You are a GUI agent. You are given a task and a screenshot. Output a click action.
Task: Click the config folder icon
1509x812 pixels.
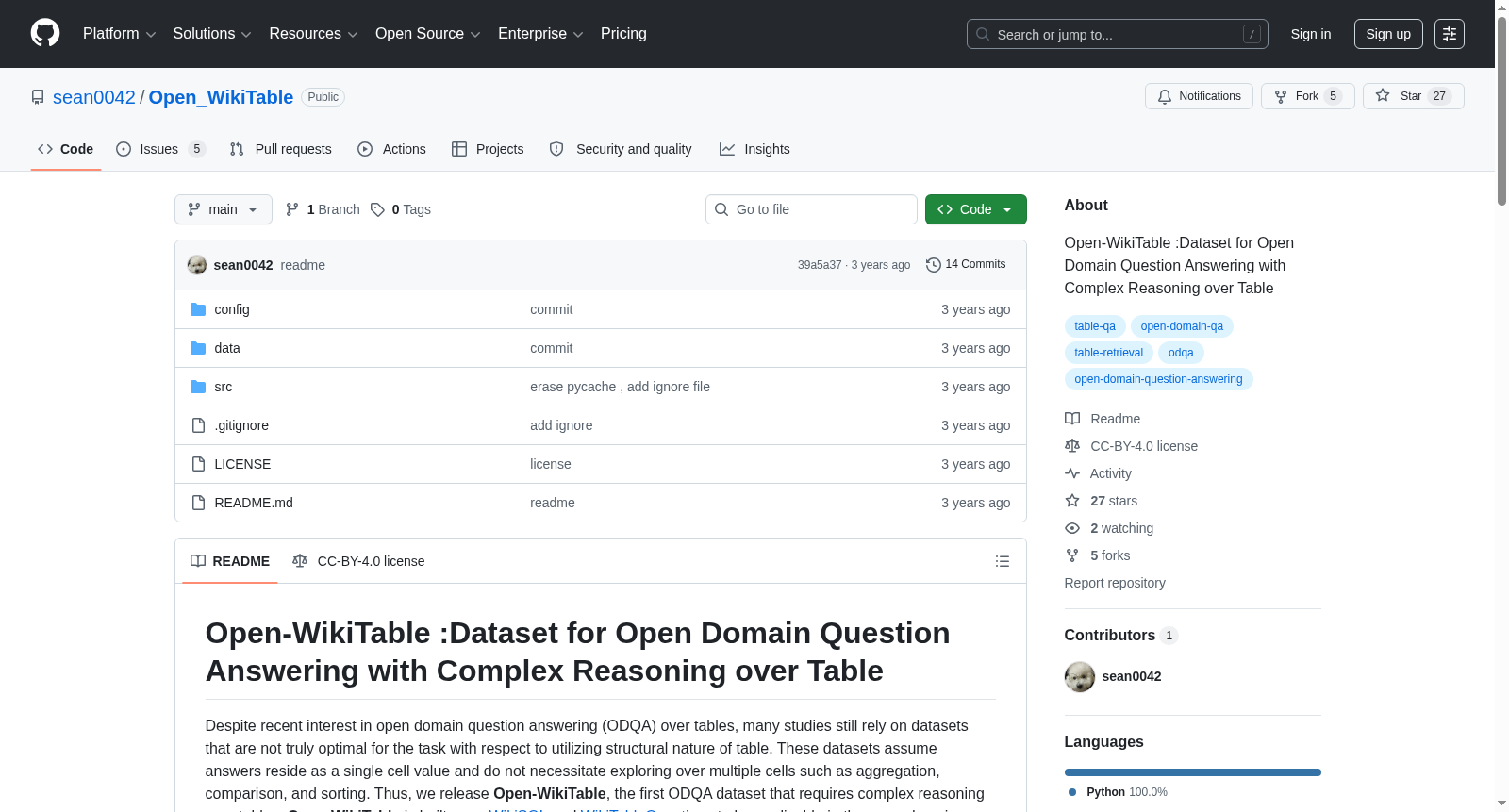point(198,309)
